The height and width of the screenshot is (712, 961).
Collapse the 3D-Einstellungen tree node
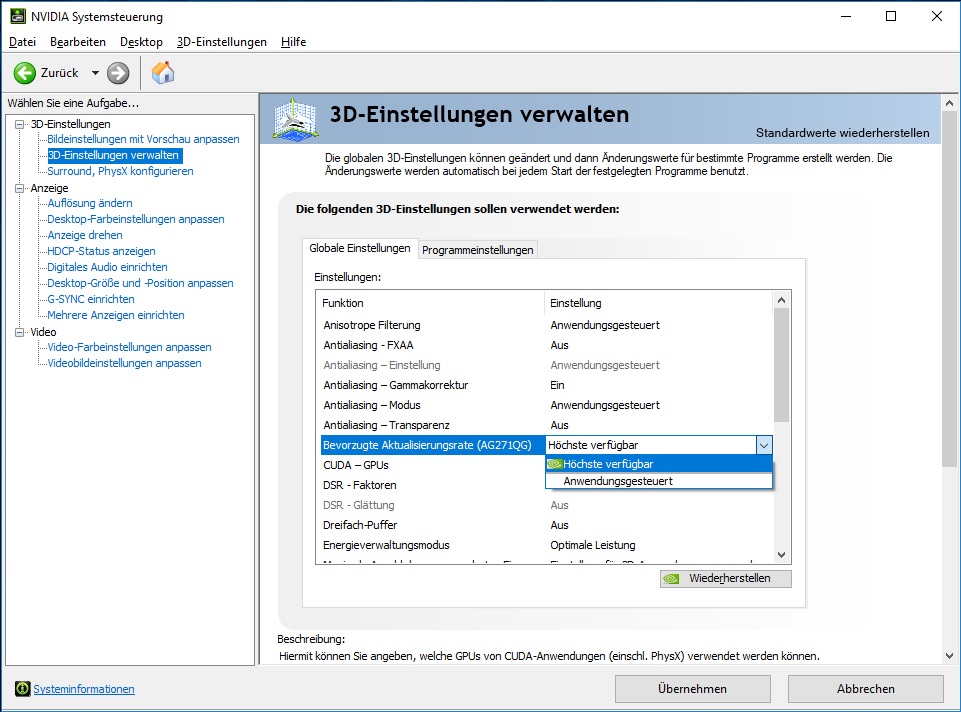[x=20, y=124]
